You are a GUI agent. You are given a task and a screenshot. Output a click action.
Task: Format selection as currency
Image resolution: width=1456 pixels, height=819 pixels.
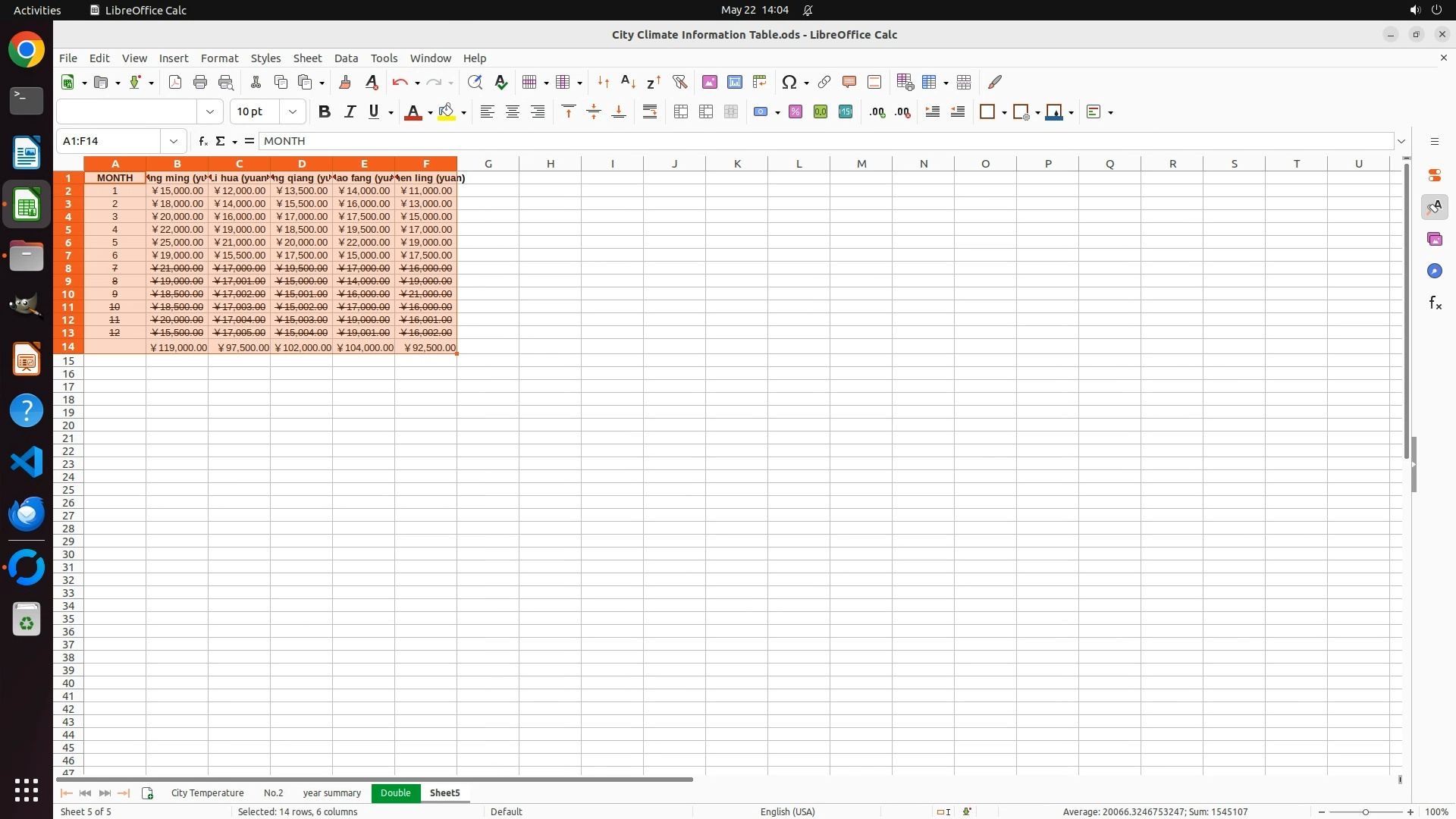point(760,112)
